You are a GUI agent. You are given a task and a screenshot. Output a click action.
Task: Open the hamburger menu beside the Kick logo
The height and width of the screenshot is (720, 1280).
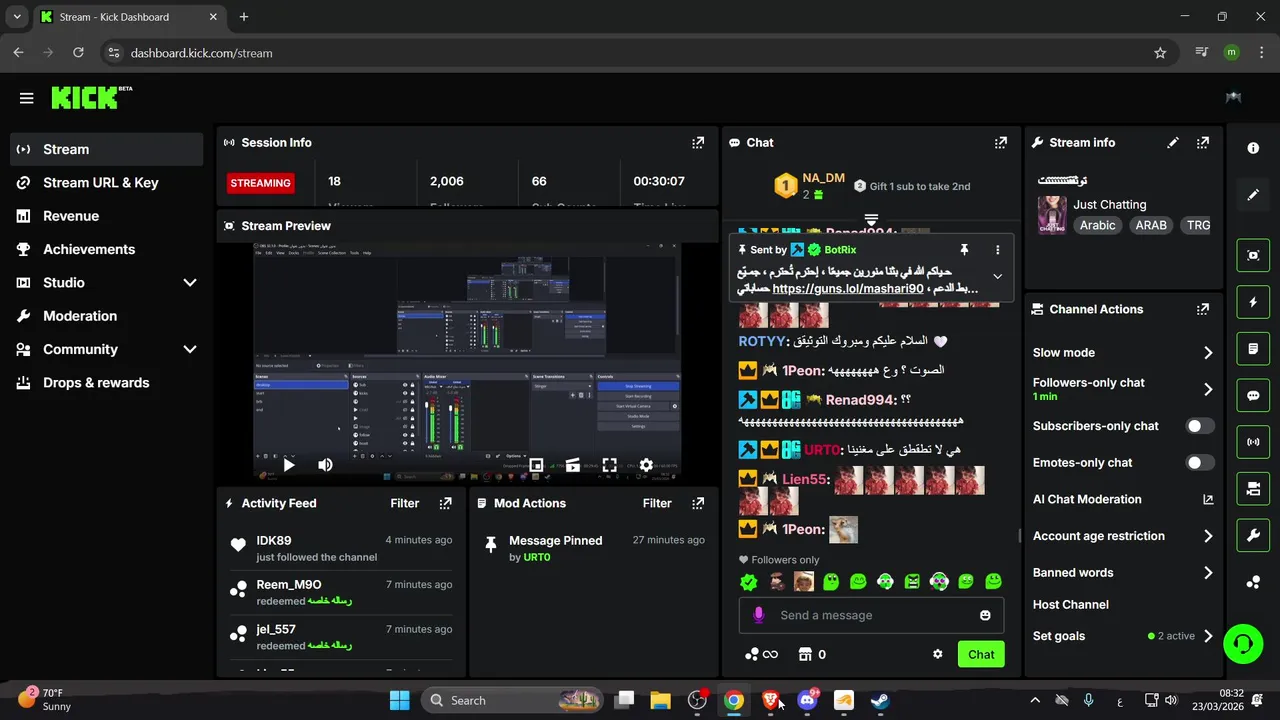[x=26, y=98]
